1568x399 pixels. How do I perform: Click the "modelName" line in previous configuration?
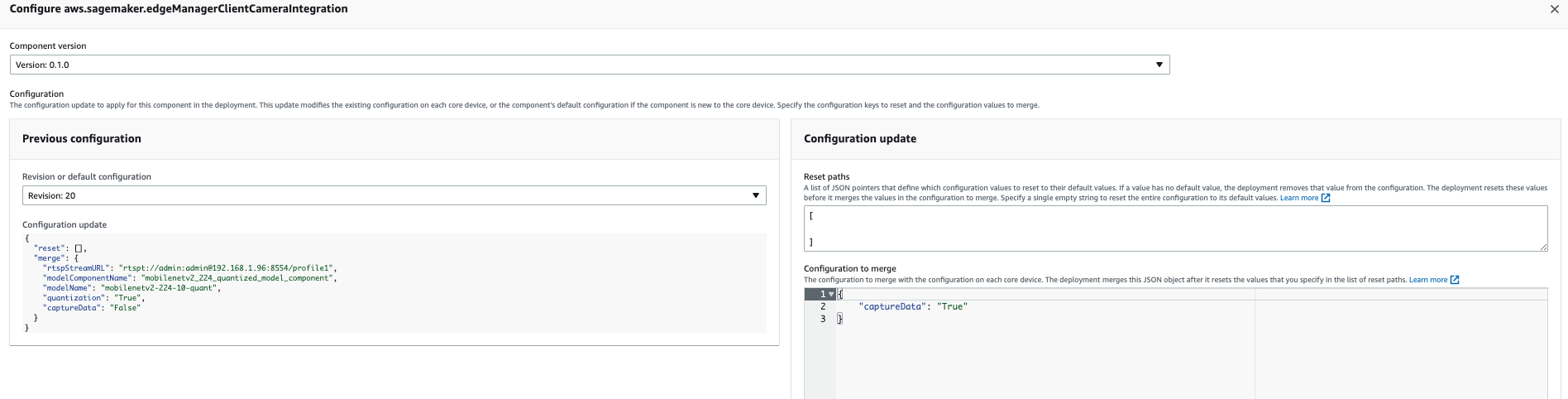(132, 288)
